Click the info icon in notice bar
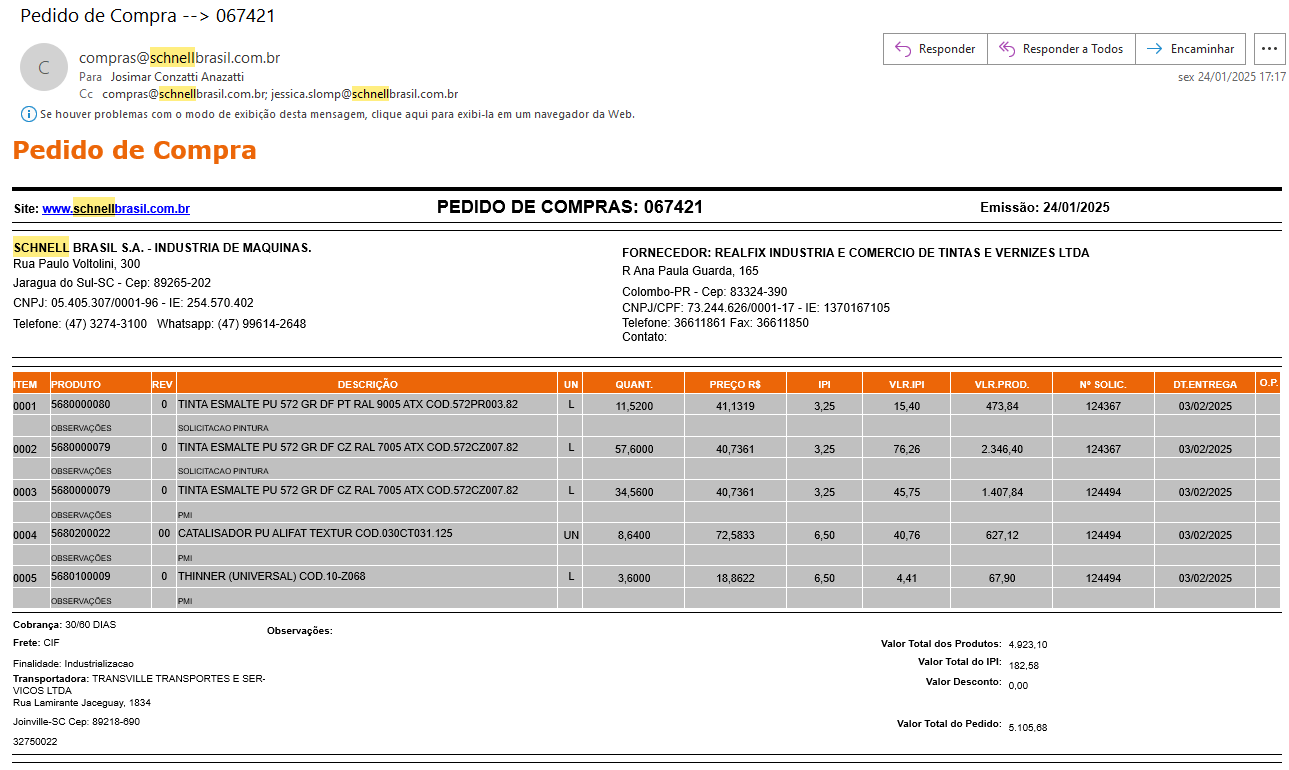The width and height of the screenshot is (1289, 770). click(x=28, y=114)
